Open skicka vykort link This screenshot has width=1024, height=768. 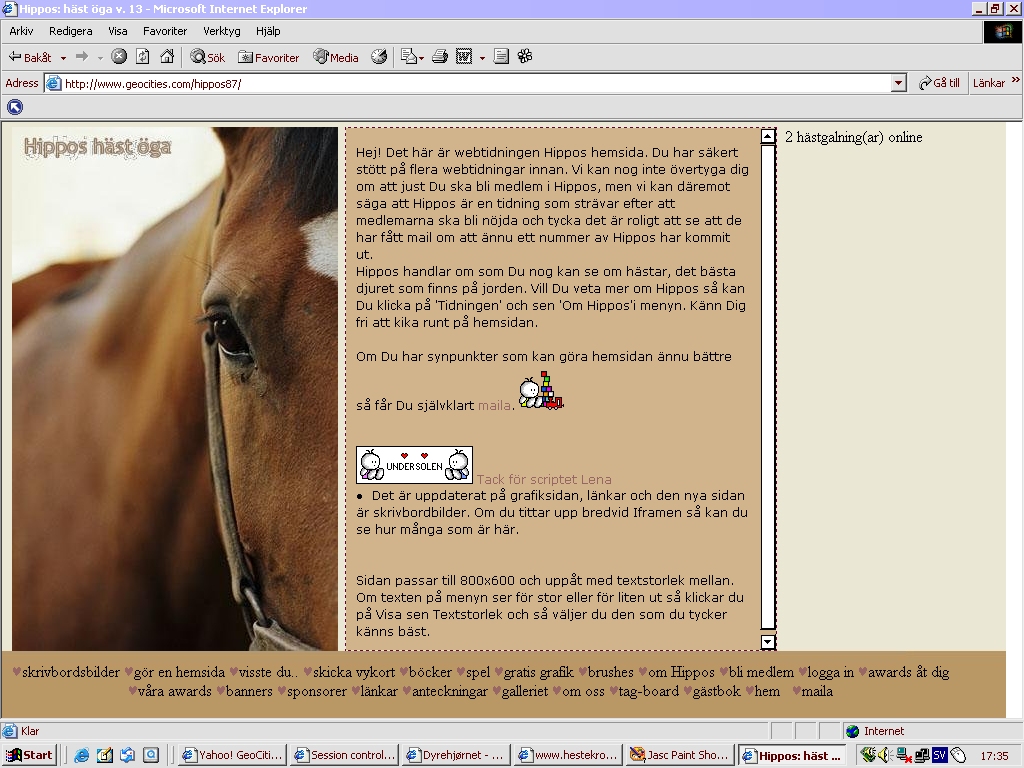(x=354, y=672)
